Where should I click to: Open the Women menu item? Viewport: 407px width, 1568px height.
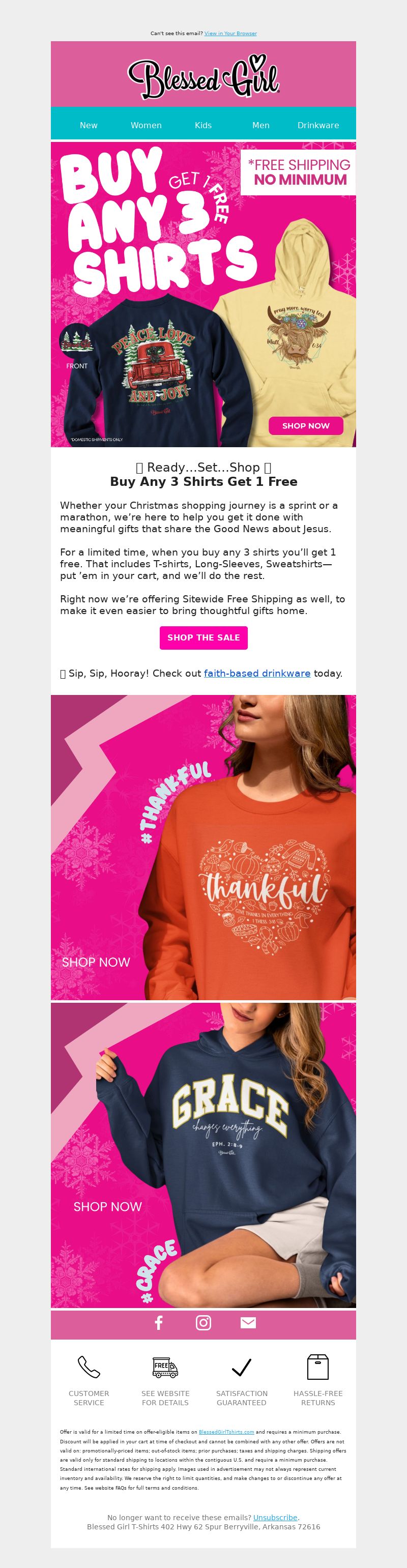point(146,125)
